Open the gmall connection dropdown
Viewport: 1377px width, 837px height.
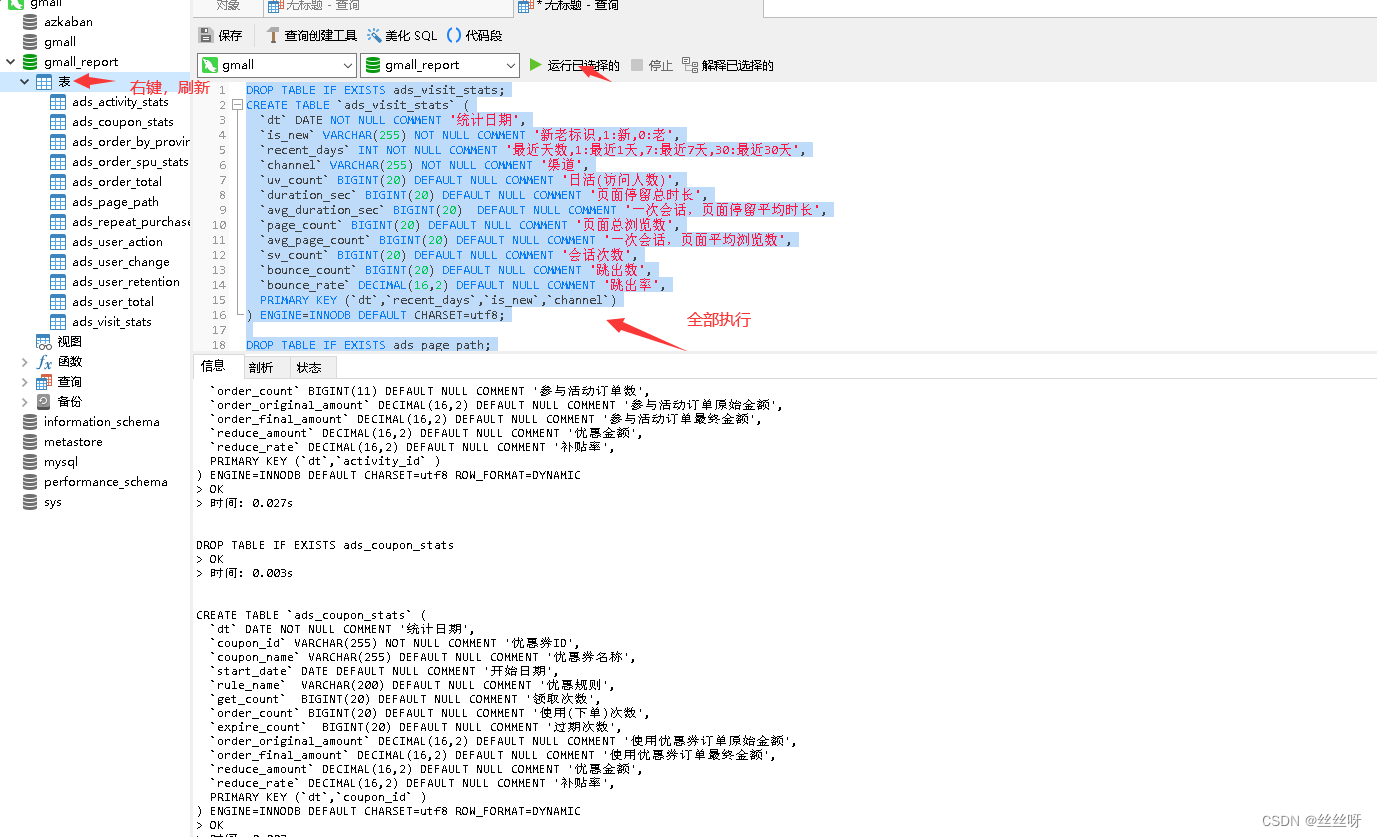pos(349,65)
